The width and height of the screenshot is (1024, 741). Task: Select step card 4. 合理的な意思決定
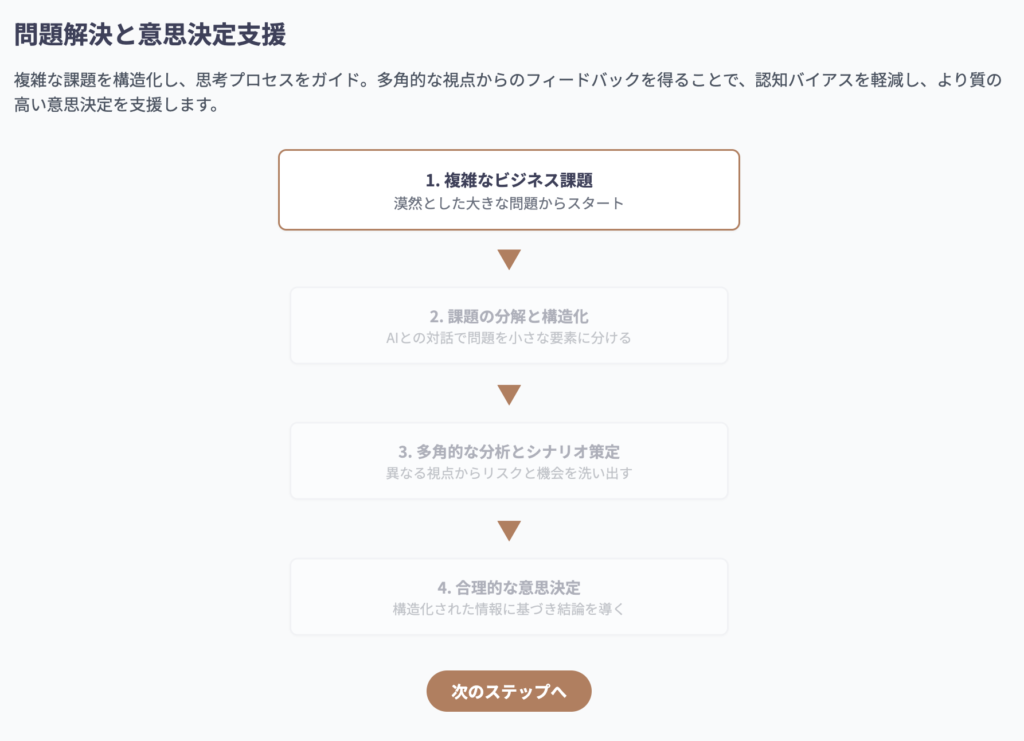pos(509,597)
